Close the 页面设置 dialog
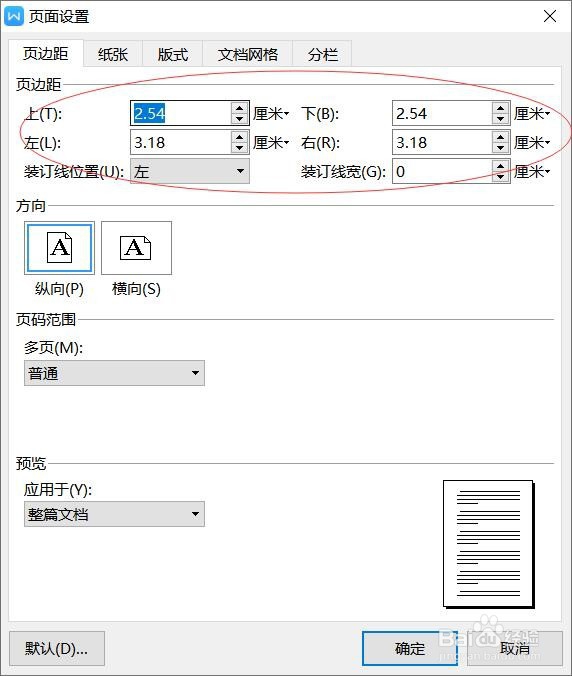572x676 pixels. pyautogui.click(x=550, y=16)
